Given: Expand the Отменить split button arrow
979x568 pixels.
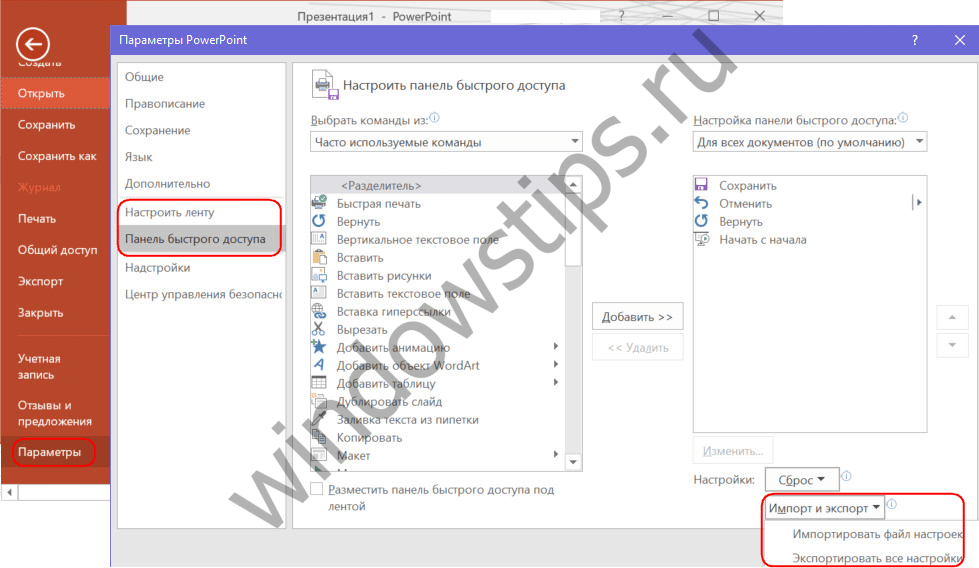Looking at the screenshot, I should pyautogui.click(x=917, y=203).
